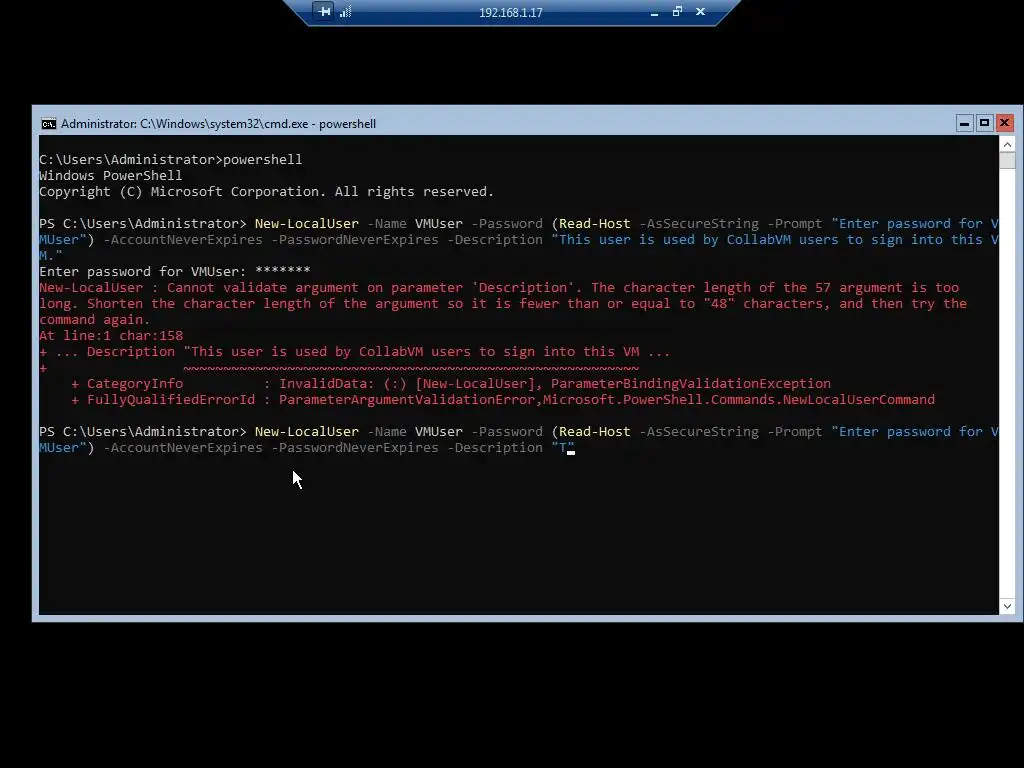Minimize the remote desktop session

(654, 12)
